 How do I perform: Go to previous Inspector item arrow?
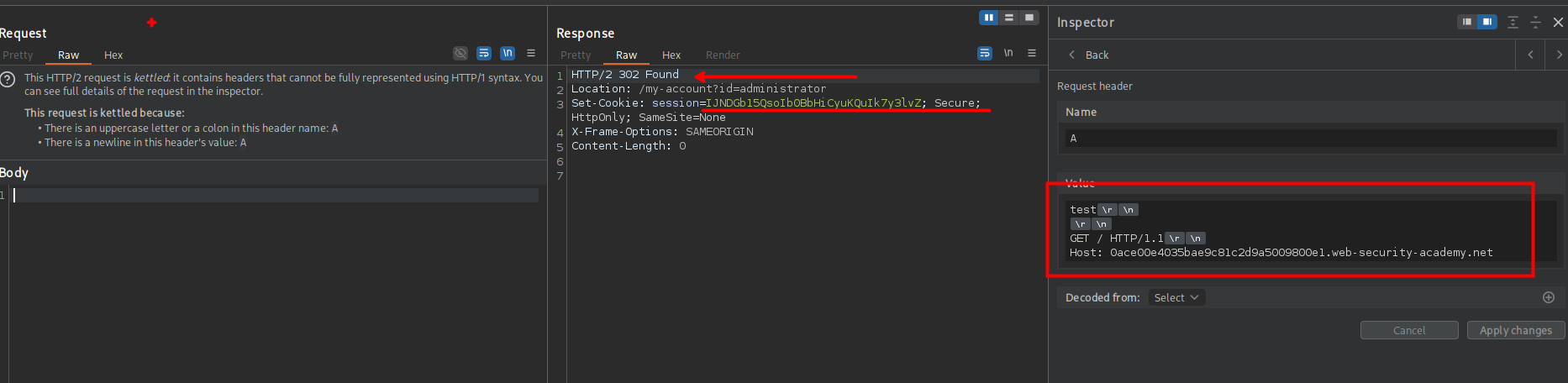tap(1530, 55)
